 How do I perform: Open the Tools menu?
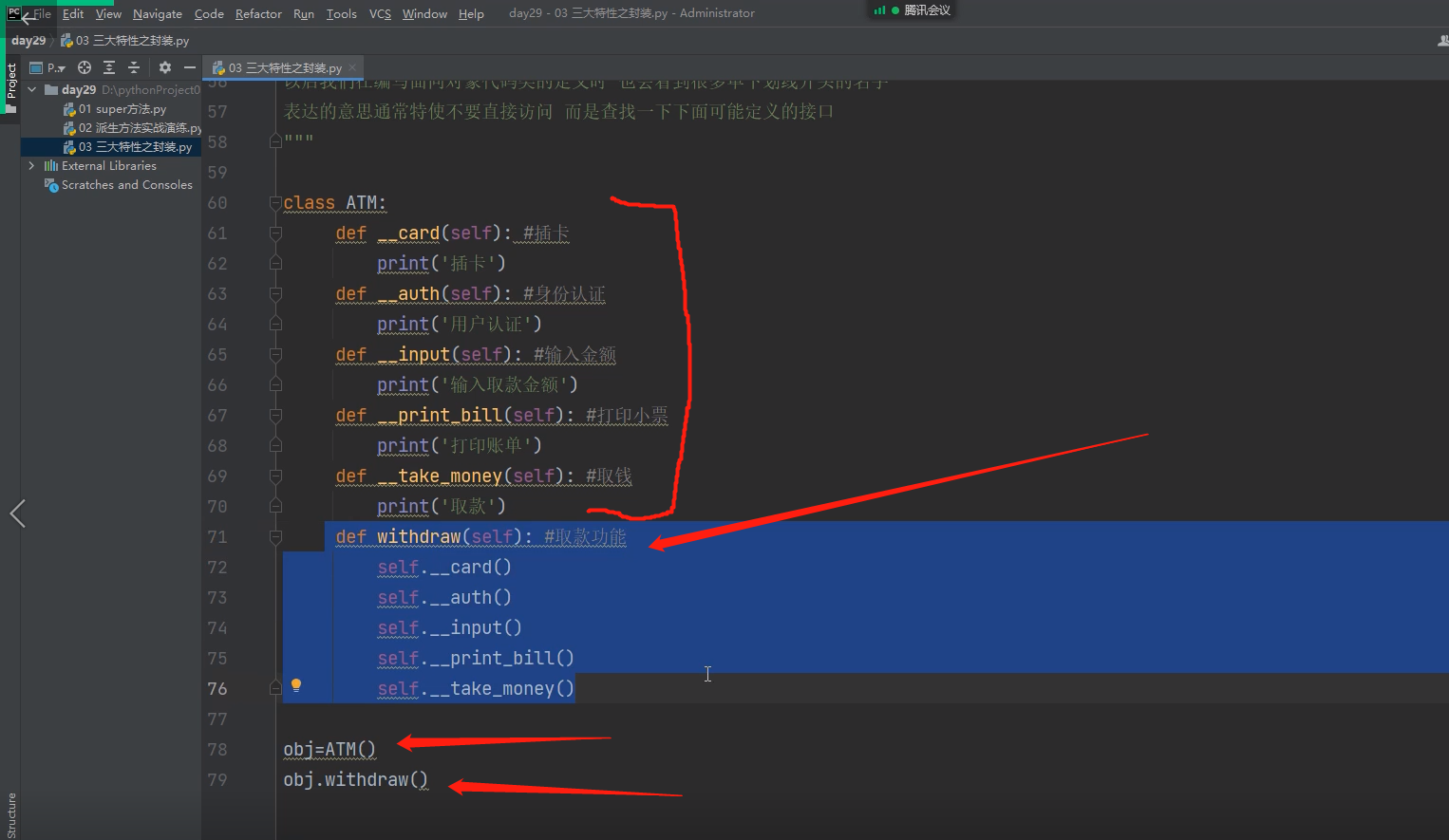[x=342, y=13]
